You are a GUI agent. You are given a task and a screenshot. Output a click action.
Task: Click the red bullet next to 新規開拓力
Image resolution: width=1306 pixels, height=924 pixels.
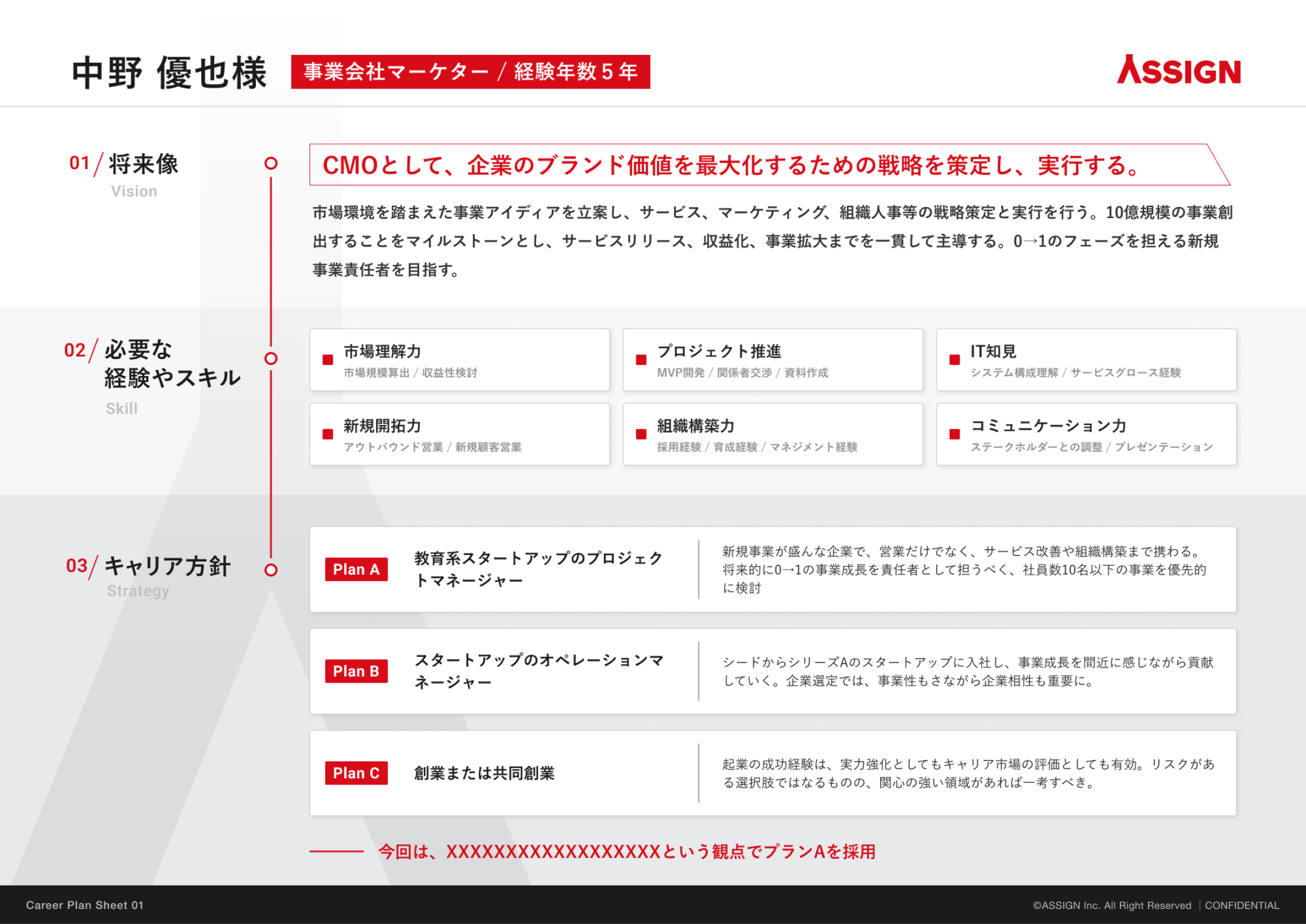point(327,435)
